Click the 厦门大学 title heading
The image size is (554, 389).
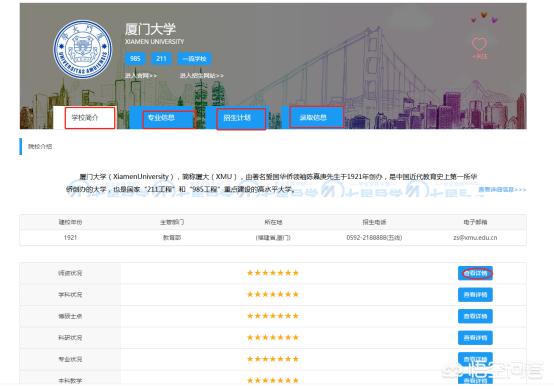coord(150,29)
